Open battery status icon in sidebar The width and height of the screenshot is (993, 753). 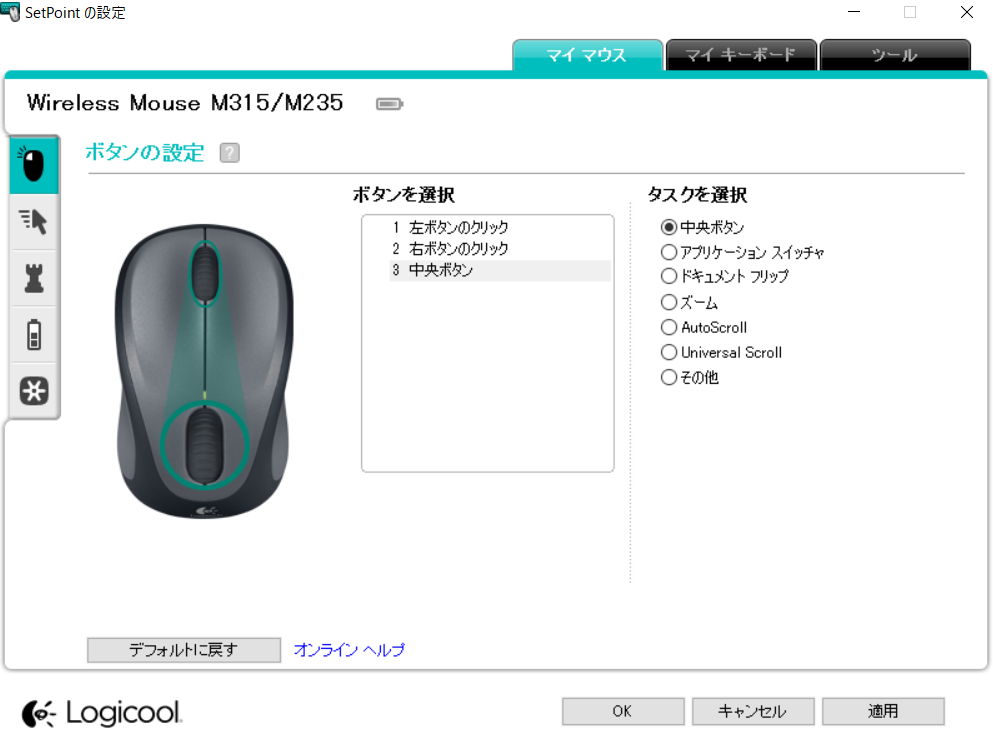[x=34, y=334]
